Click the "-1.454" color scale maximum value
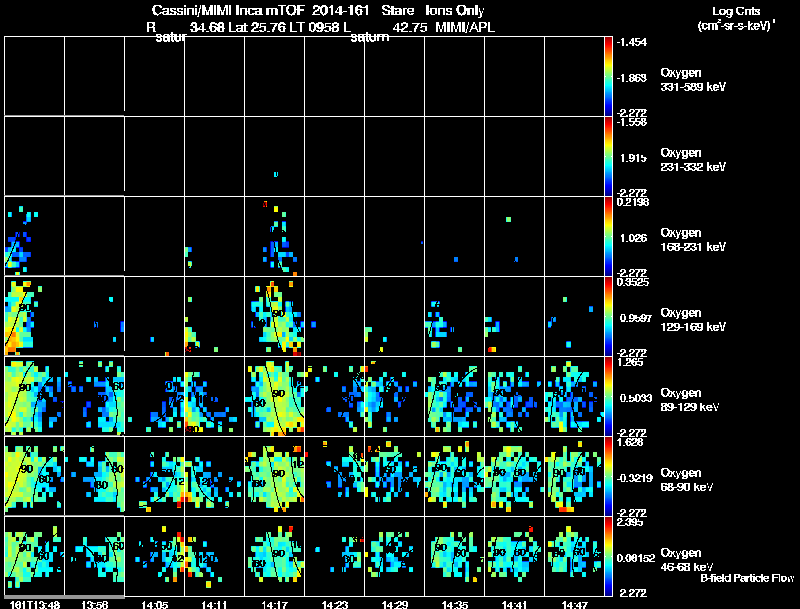The image size is (800, 609). pyautogui.click(x=632, y=42)
